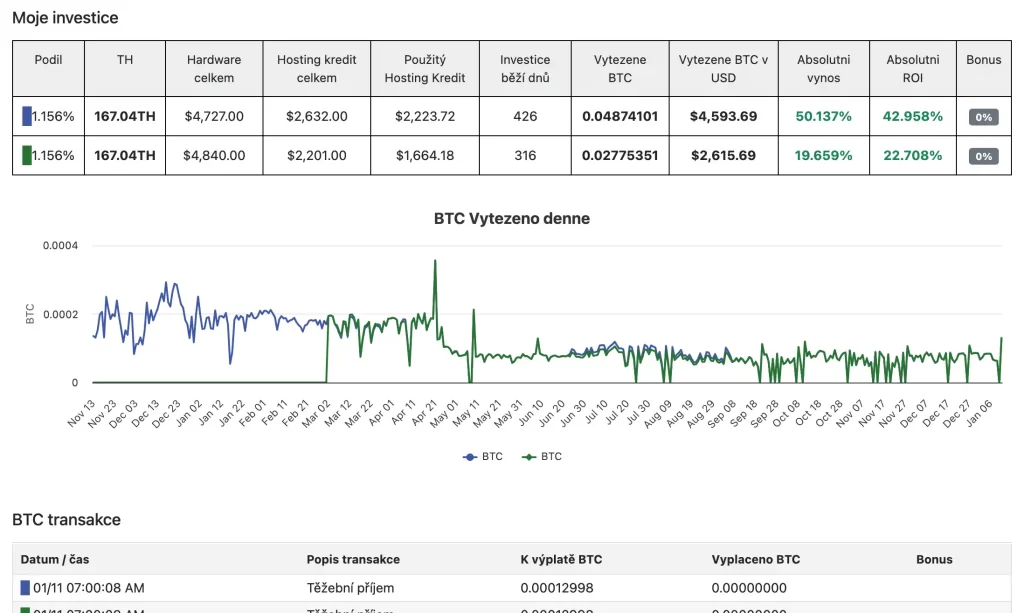Select the Investice běží dnů header

pos(525,69)
